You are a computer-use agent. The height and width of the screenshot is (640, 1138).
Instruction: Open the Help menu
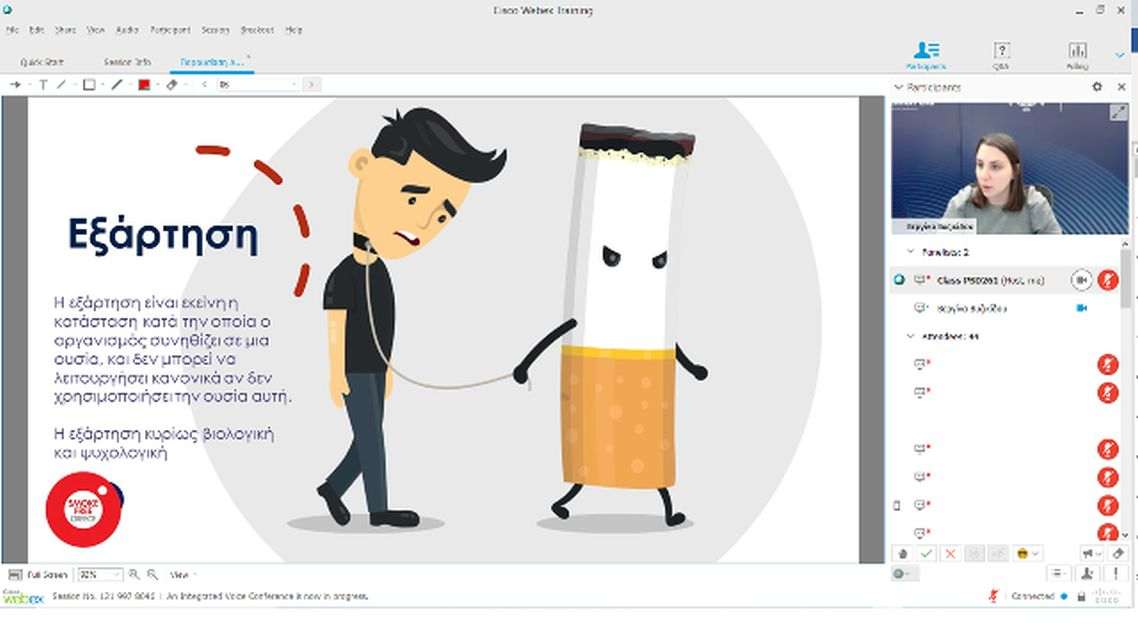click(293, 30)
